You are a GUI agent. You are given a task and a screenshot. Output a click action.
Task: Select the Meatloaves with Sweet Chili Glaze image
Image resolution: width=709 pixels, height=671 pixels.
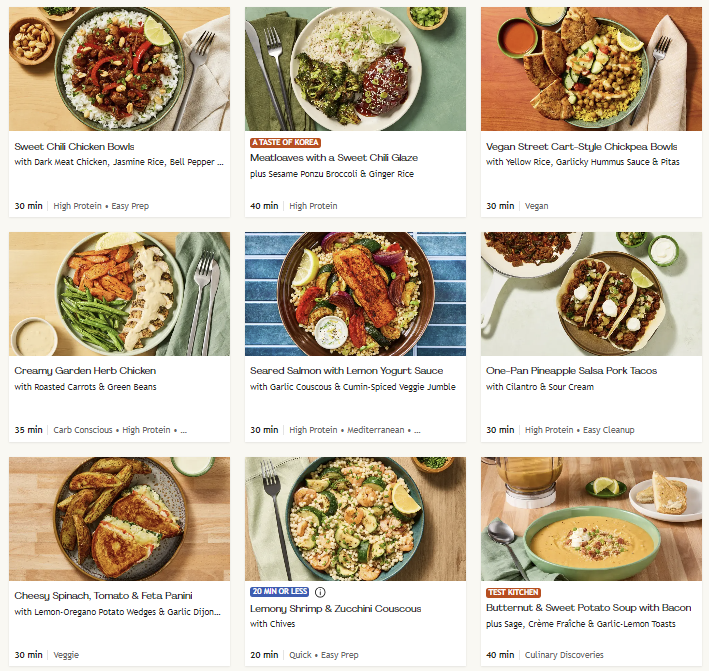point(355,69)
